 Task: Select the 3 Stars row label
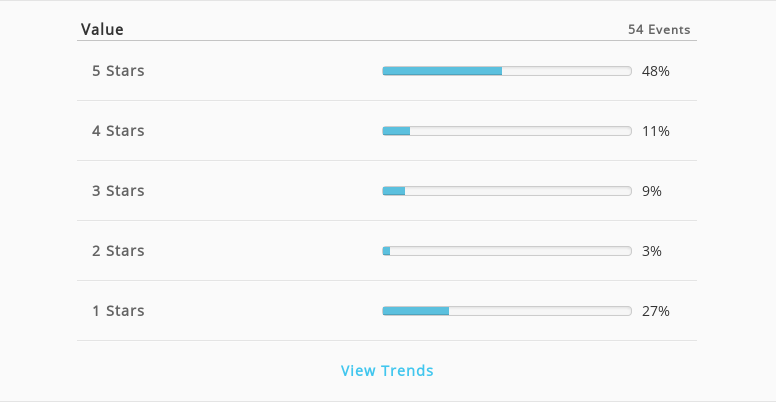click(x=118, y=191)
